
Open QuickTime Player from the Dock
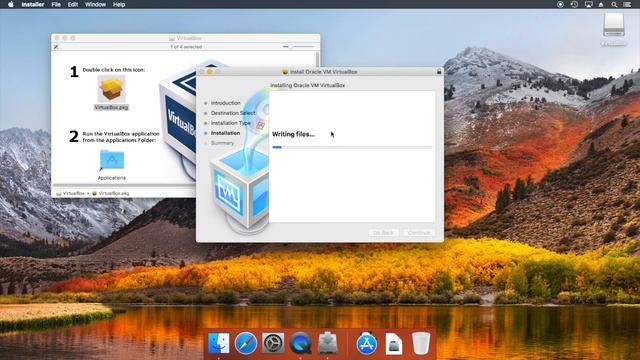(300, 343)
